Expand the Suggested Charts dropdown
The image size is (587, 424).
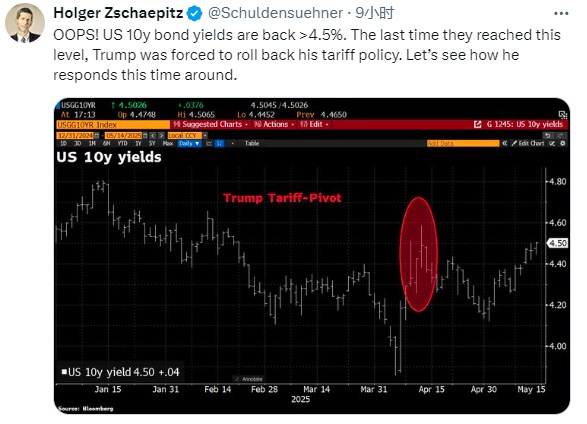(x=211, y=124)
